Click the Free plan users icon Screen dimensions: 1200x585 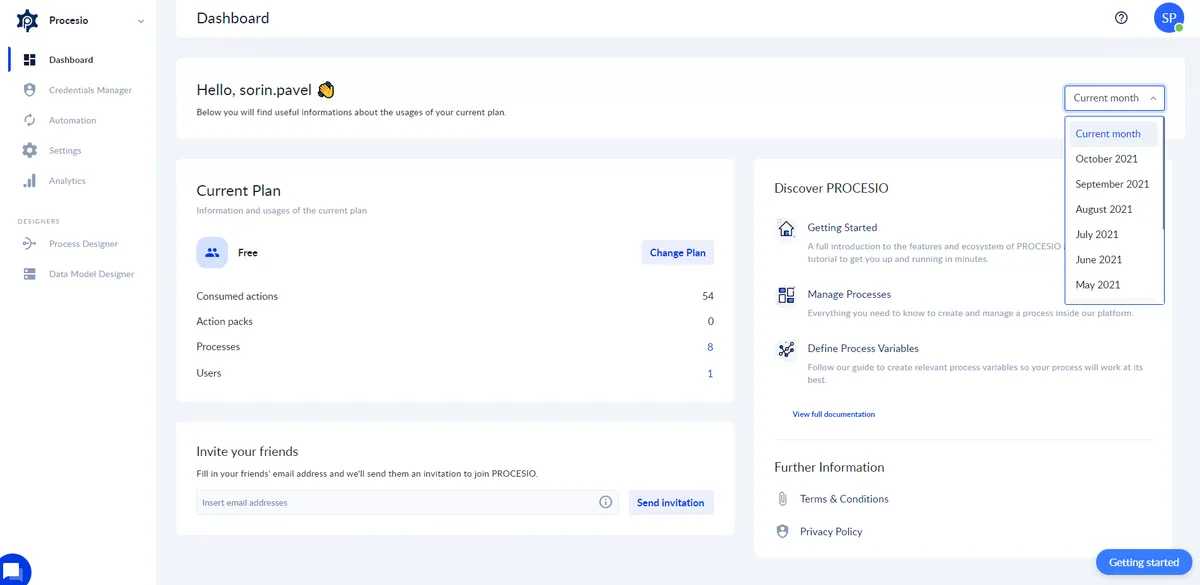[x=211, y=253]
